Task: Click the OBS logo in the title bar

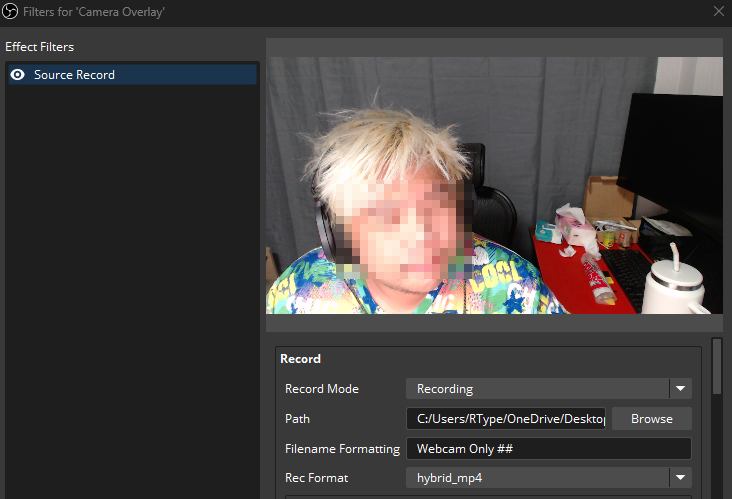Action: coord(11,11)
